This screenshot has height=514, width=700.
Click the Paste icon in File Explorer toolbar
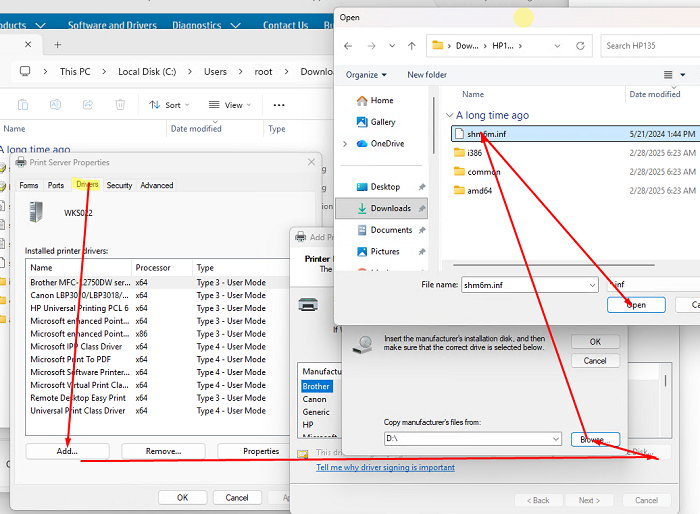(23, 105)
